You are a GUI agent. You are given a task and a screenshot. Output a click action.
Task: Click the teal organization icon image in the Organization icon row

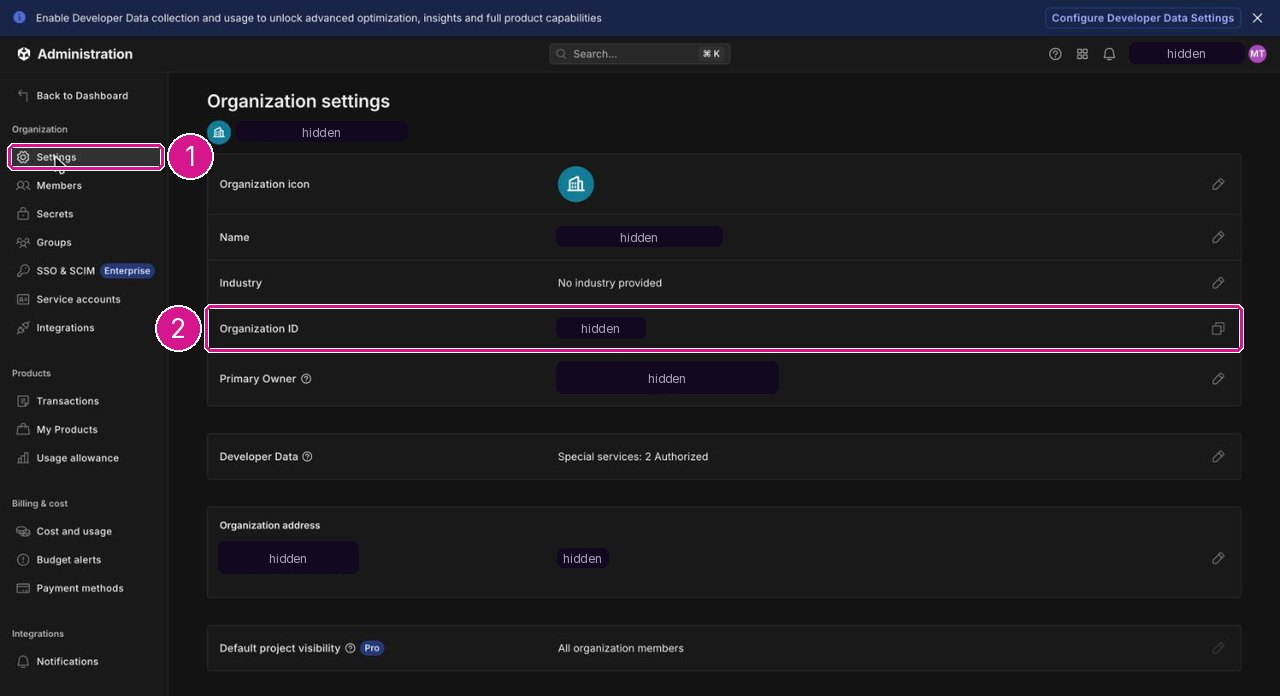tap(576, 184)
